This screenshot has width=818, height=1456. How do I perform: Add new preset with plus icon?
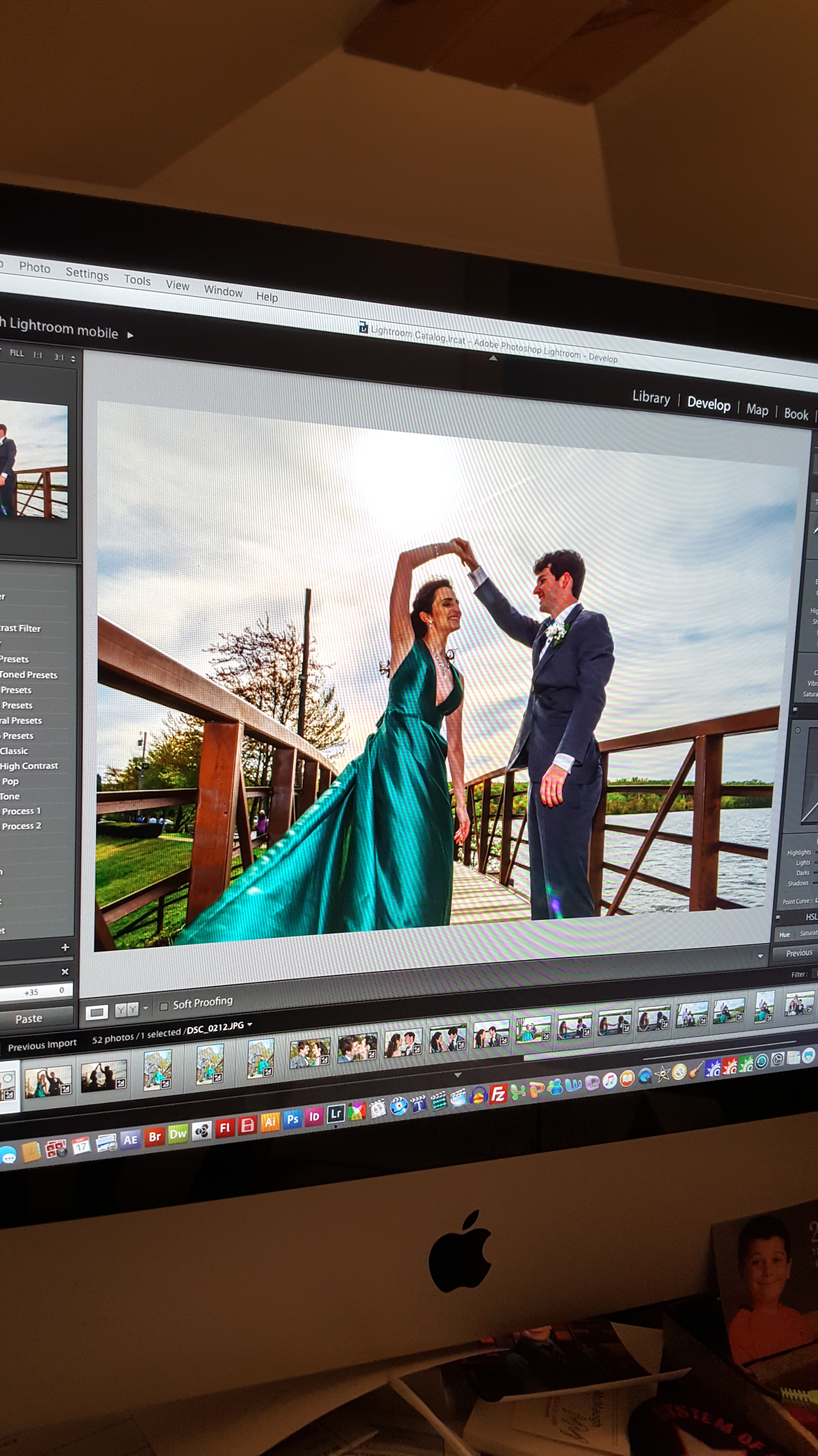[65, 947]
